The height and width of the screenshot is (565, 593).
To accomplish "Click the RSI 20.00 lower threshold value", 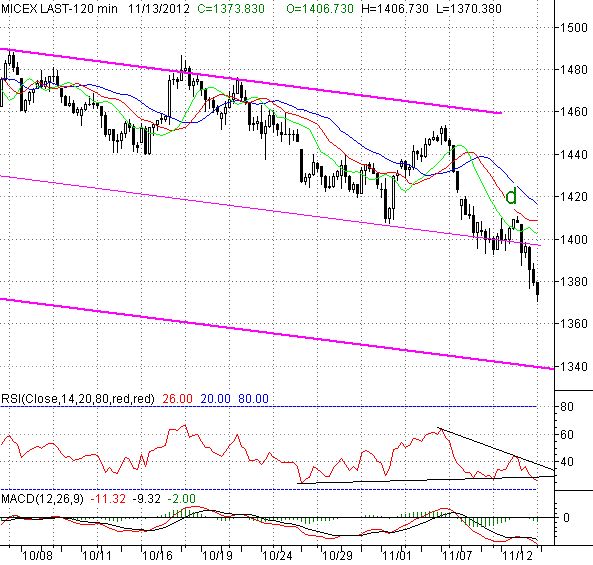I will 215,399.
